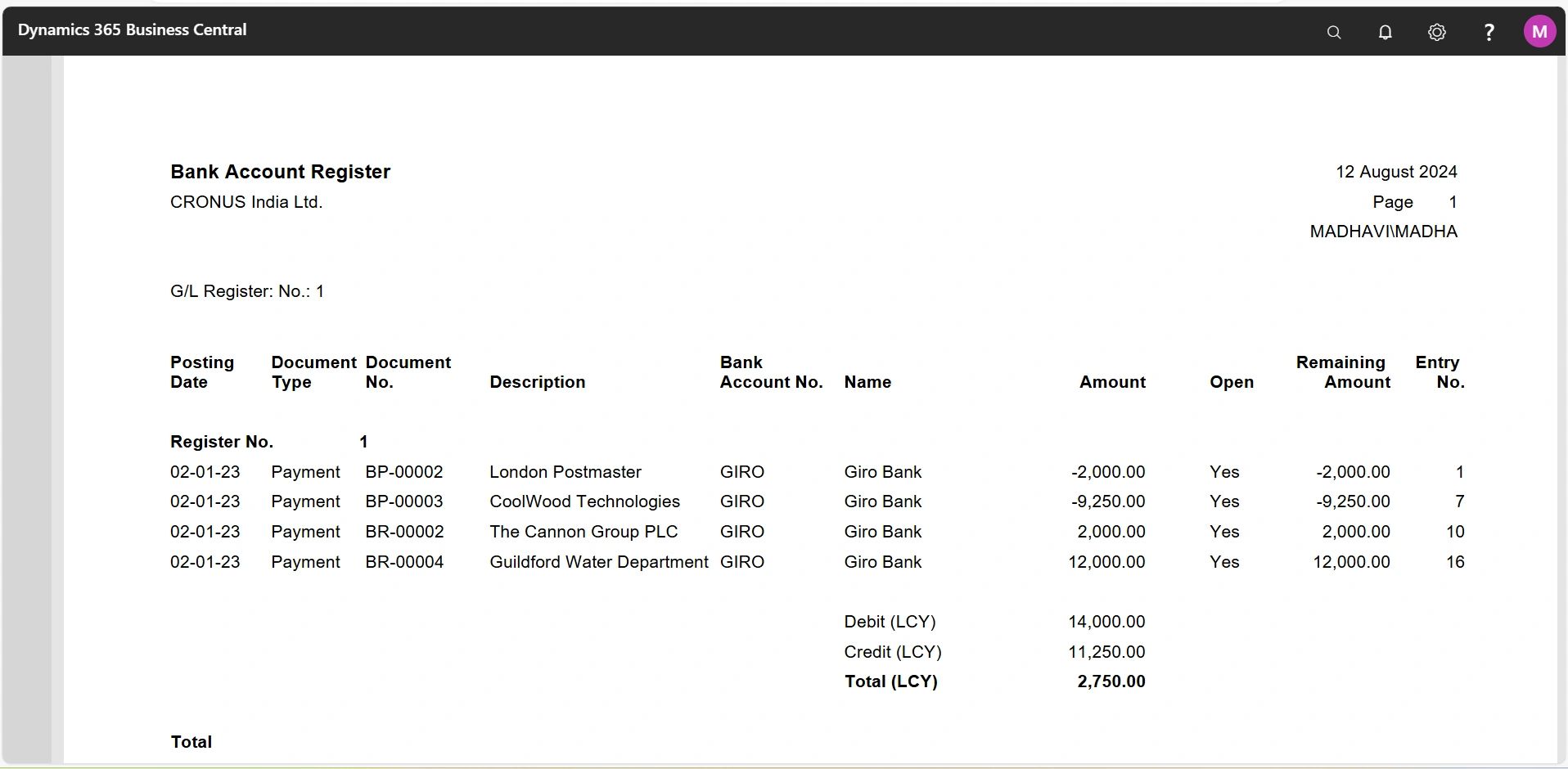Image resolution: width=1568 pixels, height=769 pixels.
Task: Click the Total (LCY) amount 2,750.00
Action: click(x=1111, y=681)
